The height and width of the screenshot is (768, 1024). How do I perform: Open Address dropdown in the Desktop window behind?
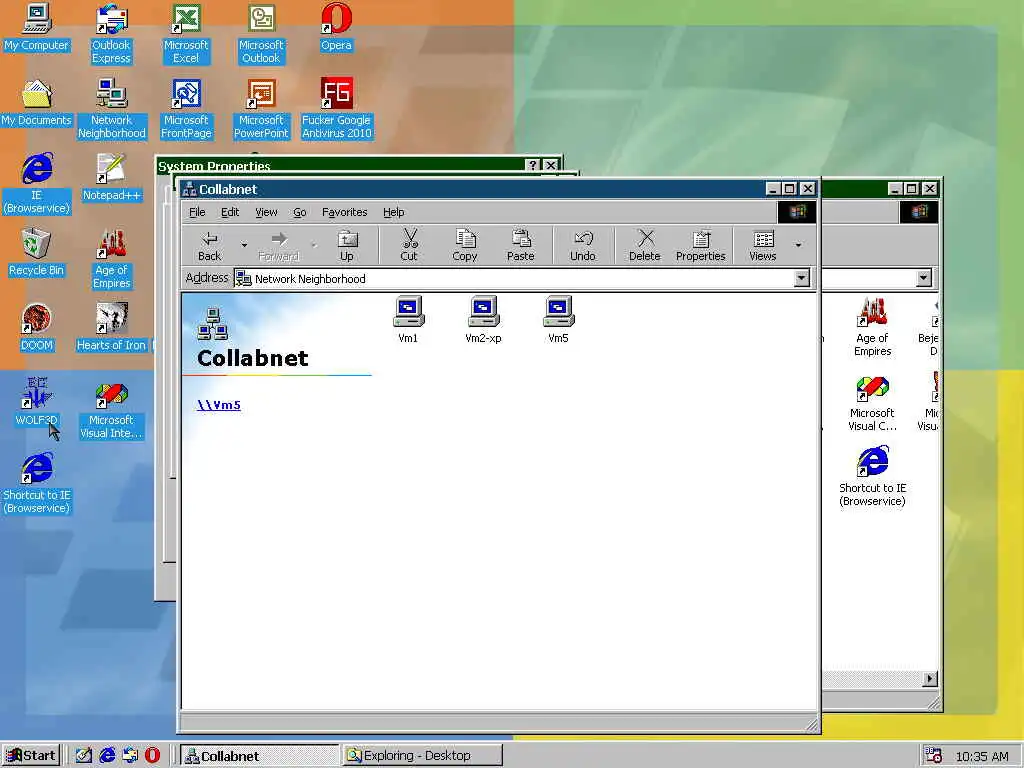point(923,278)
